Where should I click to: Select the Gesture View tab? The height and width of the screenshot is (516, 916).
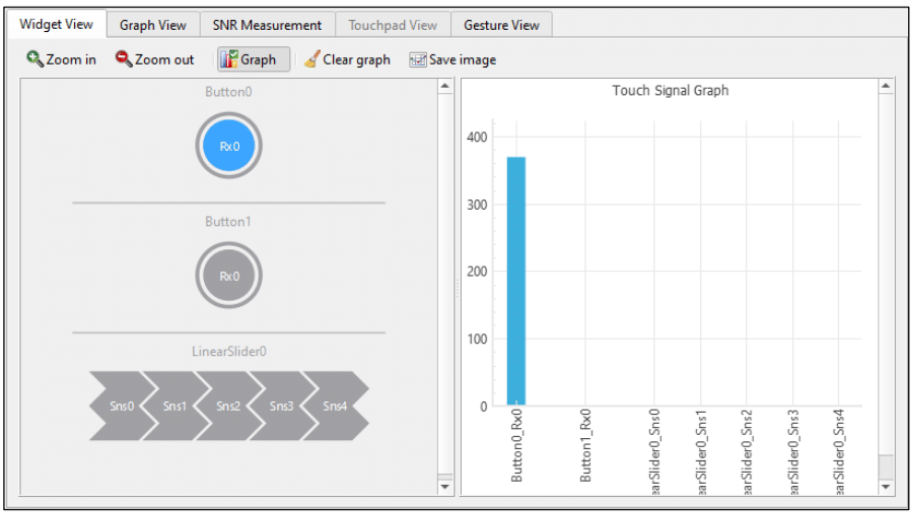tap(501, 25)
